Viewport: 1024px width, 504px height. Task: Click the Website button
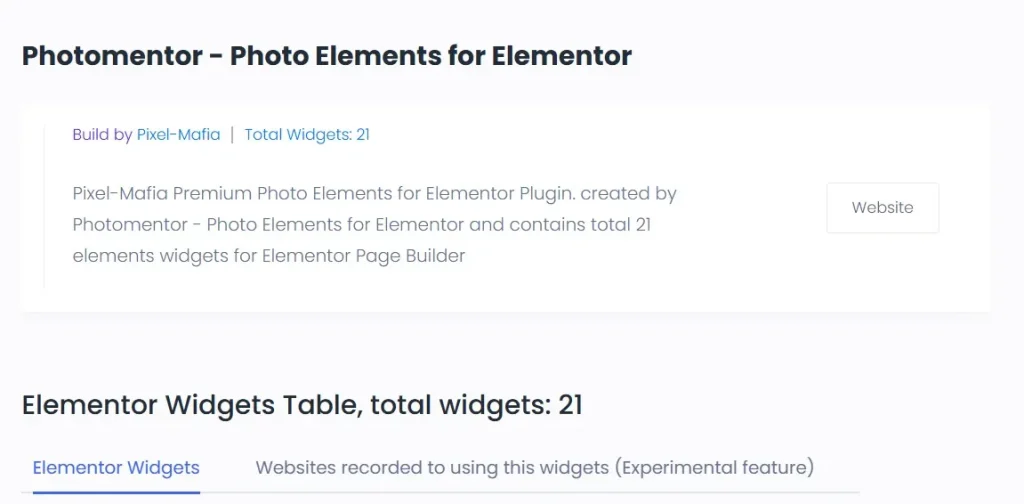[882, 208]
